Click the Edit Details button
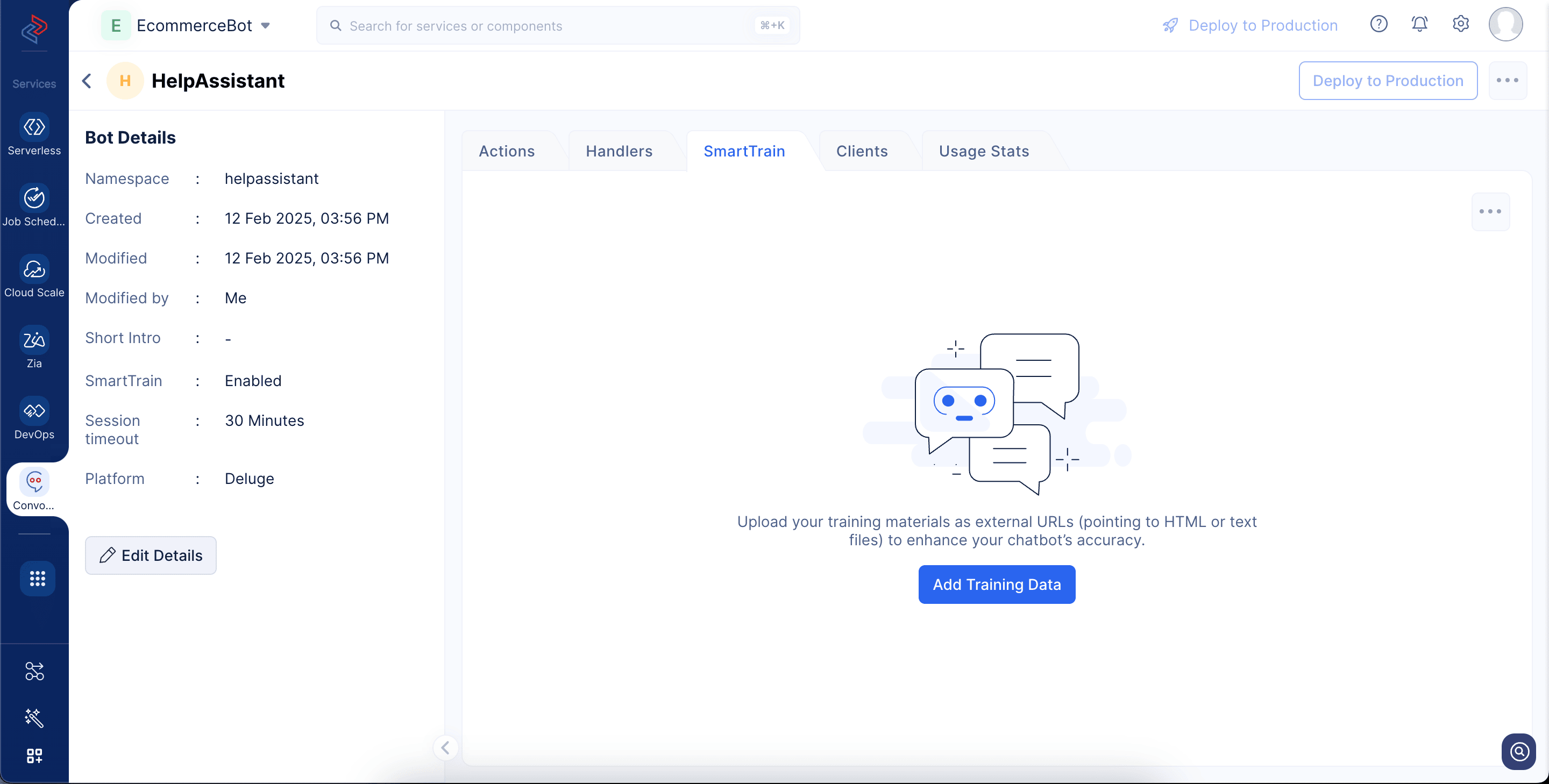Viewport: 1549px width, 784px height. click(x=151, y=555)
